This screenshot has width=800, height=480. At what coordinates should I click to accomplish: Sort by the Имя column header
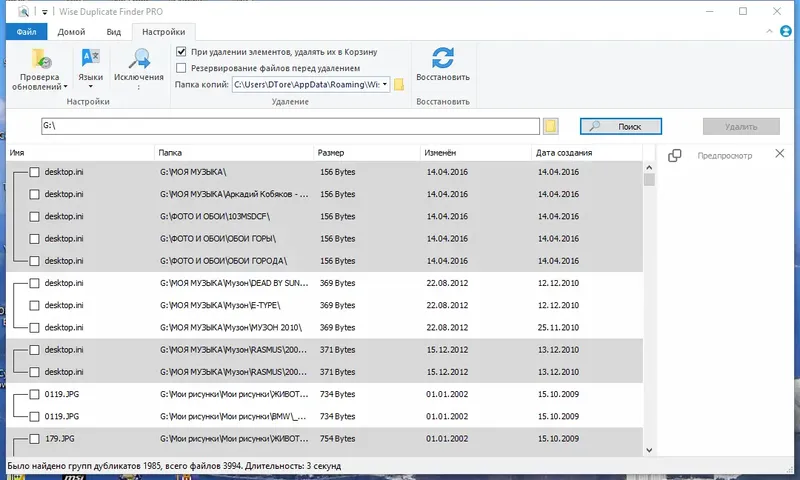pos(80,153)
